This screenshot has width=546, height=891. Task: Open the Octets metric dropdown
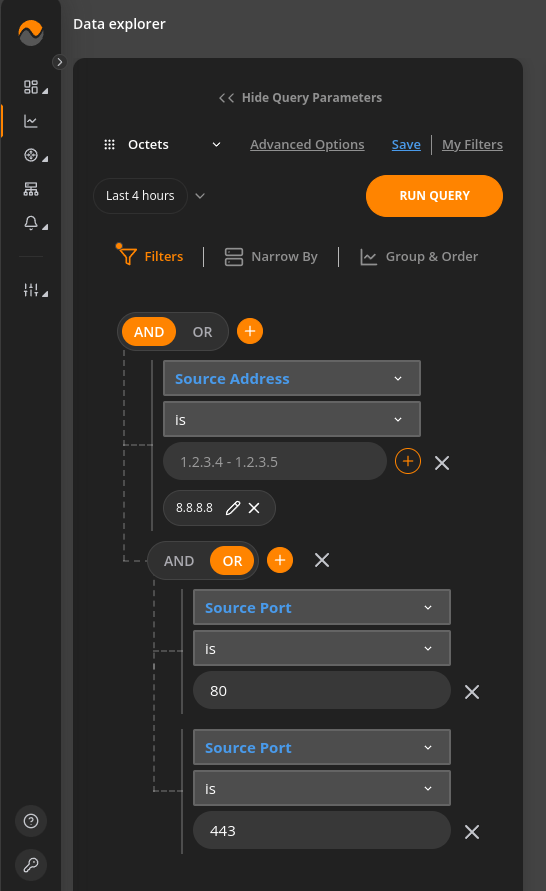pos(162,145)
